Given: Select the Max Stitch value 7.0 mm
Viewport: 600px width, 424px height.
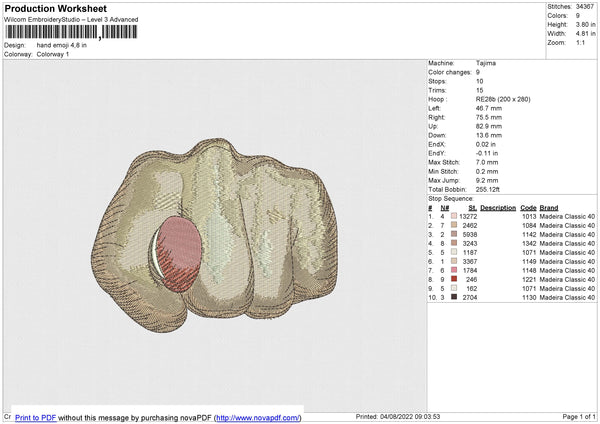Looking at the screenshot, I should 487,162.
